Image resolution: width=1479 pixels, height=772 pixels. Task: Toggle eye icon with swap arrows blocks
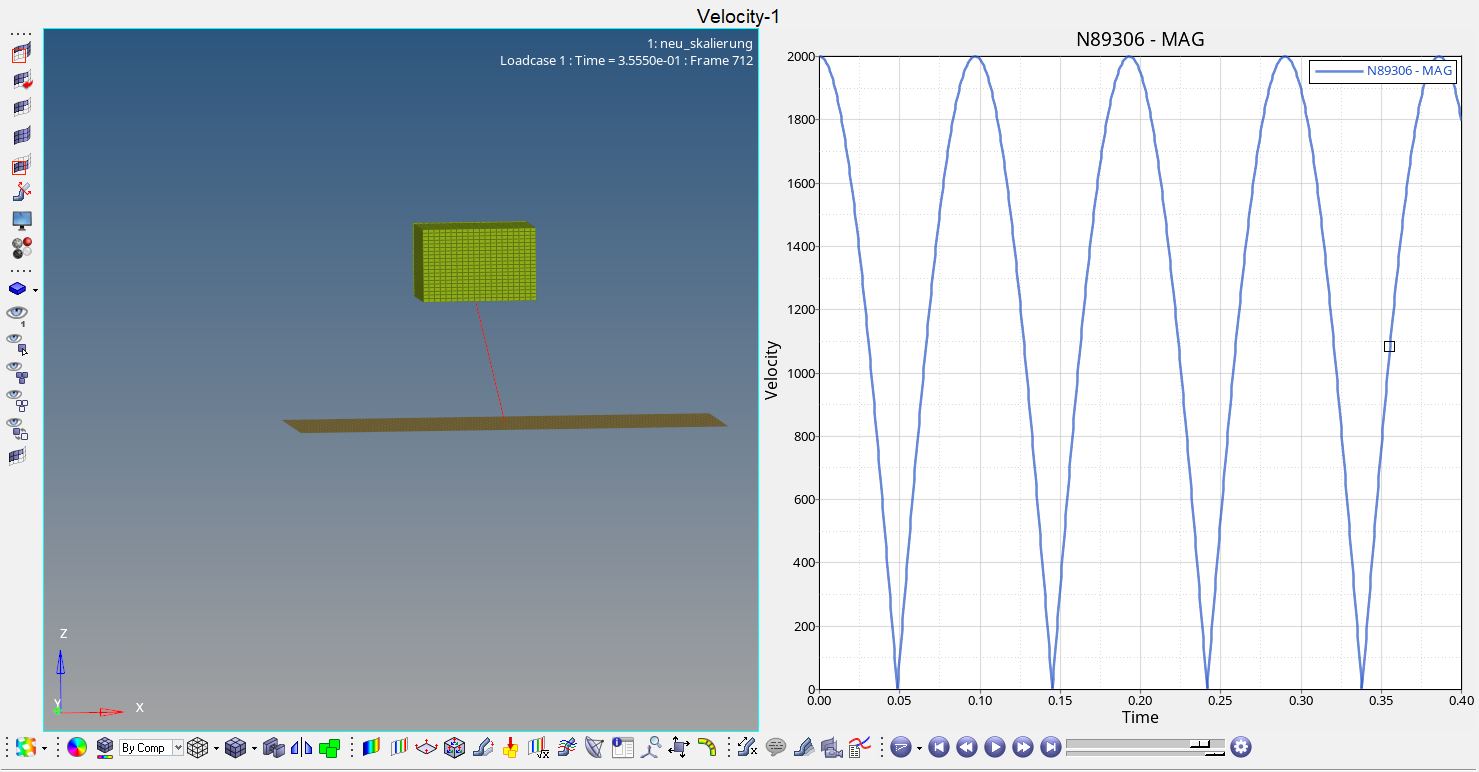point(18,428)
